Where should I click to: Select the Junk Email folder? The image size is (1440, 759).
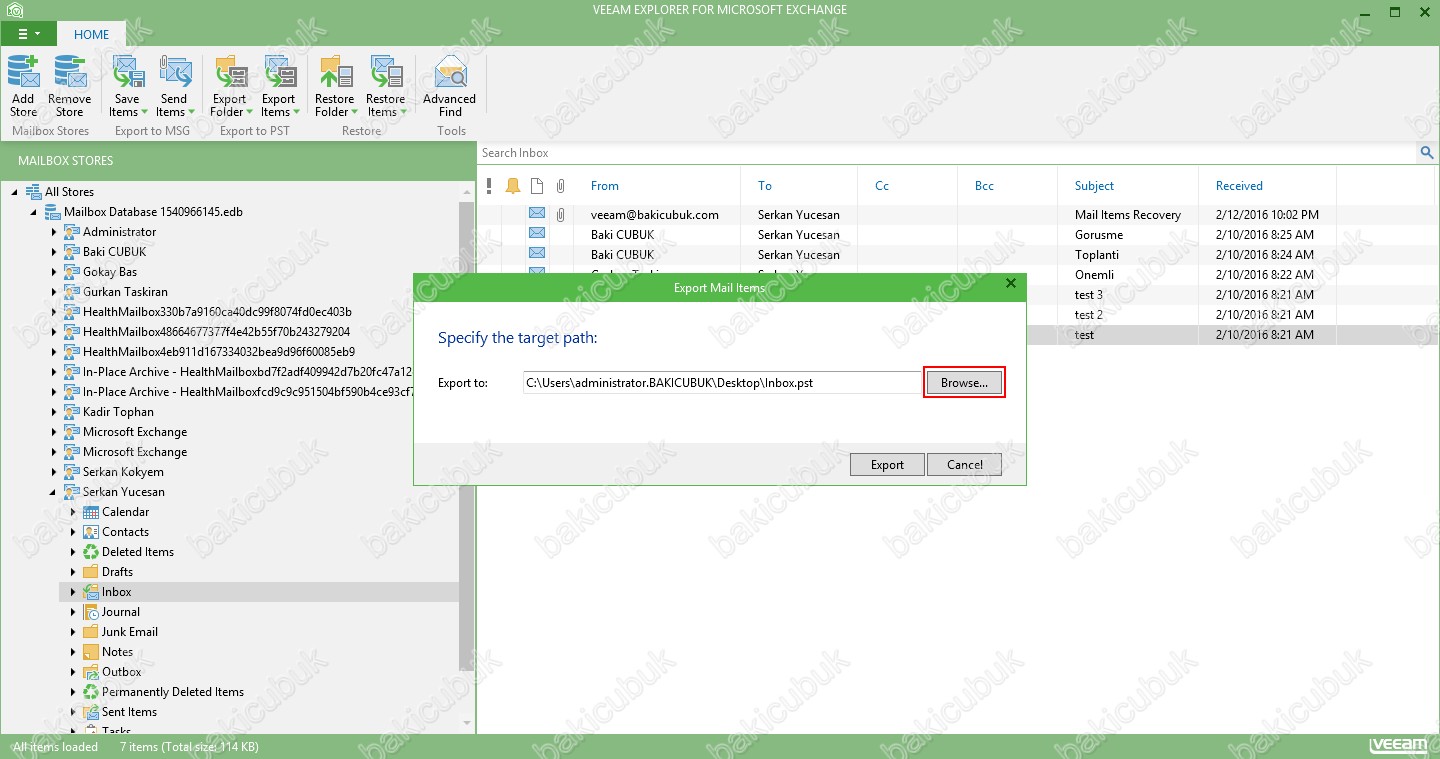click(x=130, y=632)
